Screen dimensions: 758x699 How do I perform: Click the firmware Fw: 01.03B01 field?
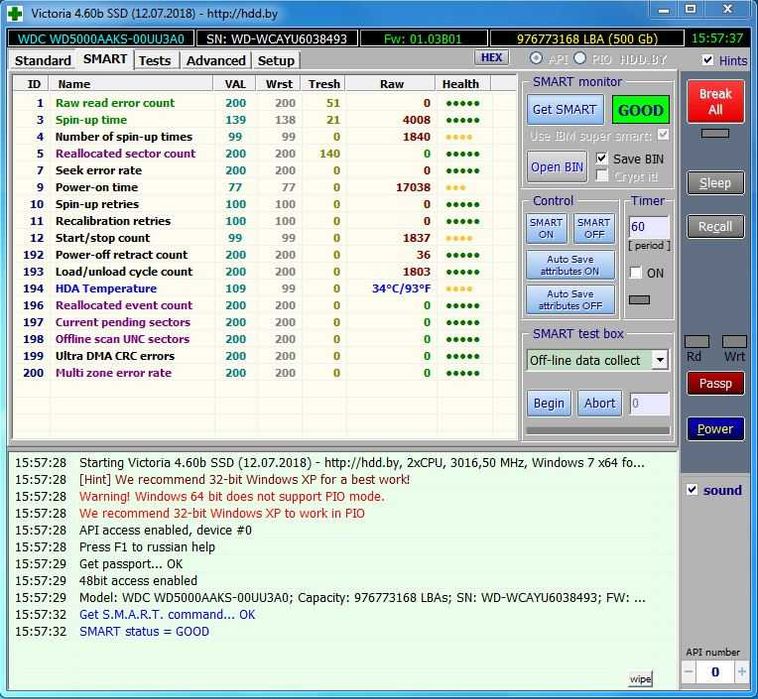click(x=423, y=39)
